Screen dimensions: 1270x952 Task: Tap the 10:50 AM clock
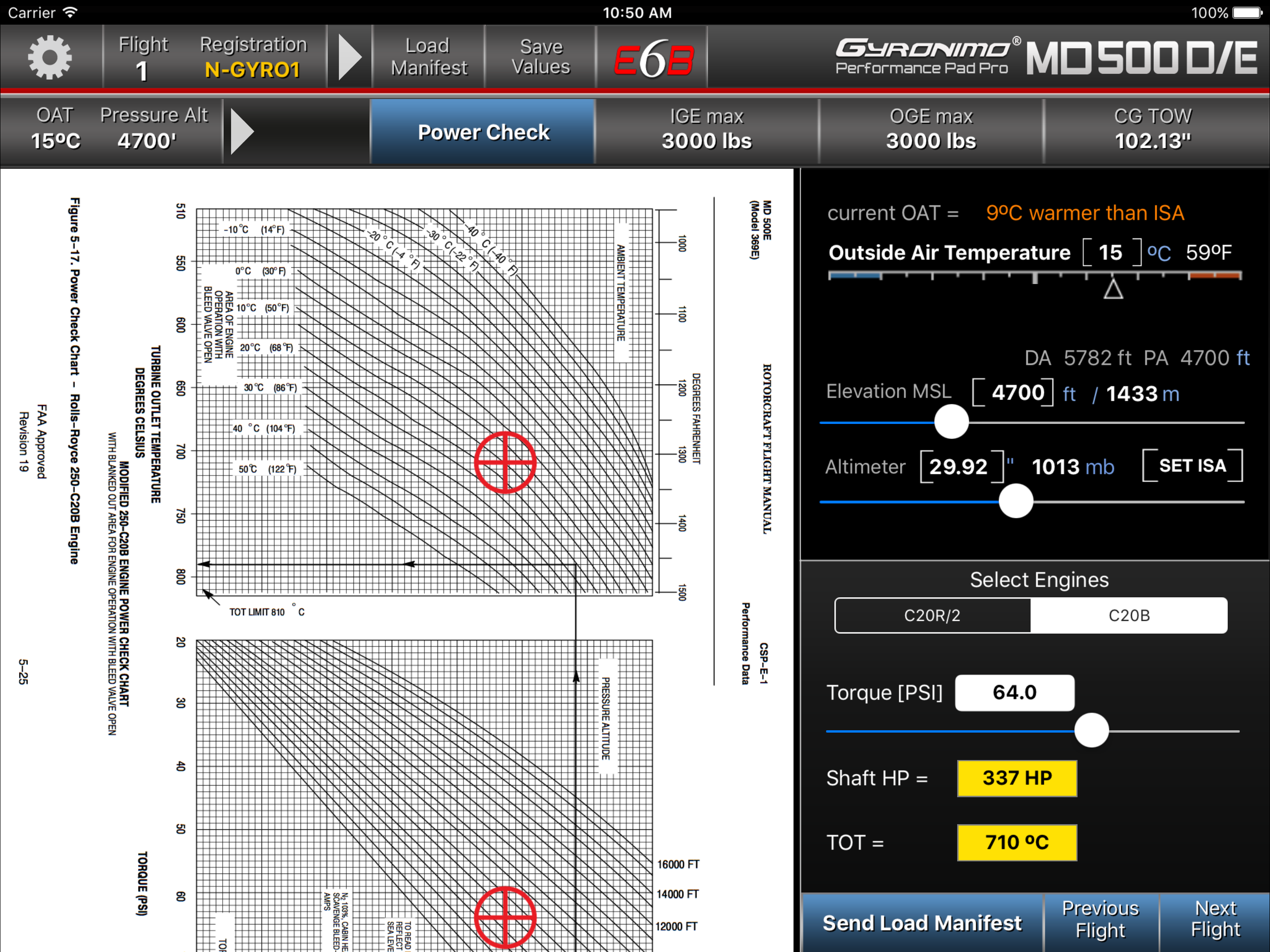point(637,13)
